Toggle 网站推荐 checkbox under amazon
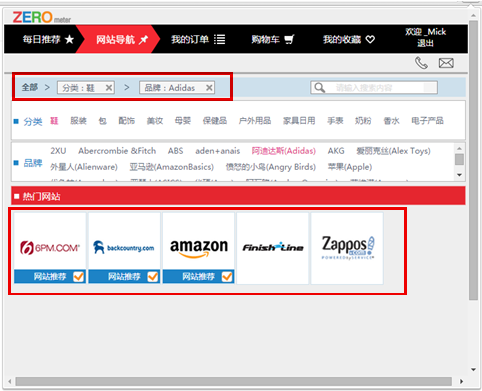Screen dimensions: 482x391 click(227, 276)
